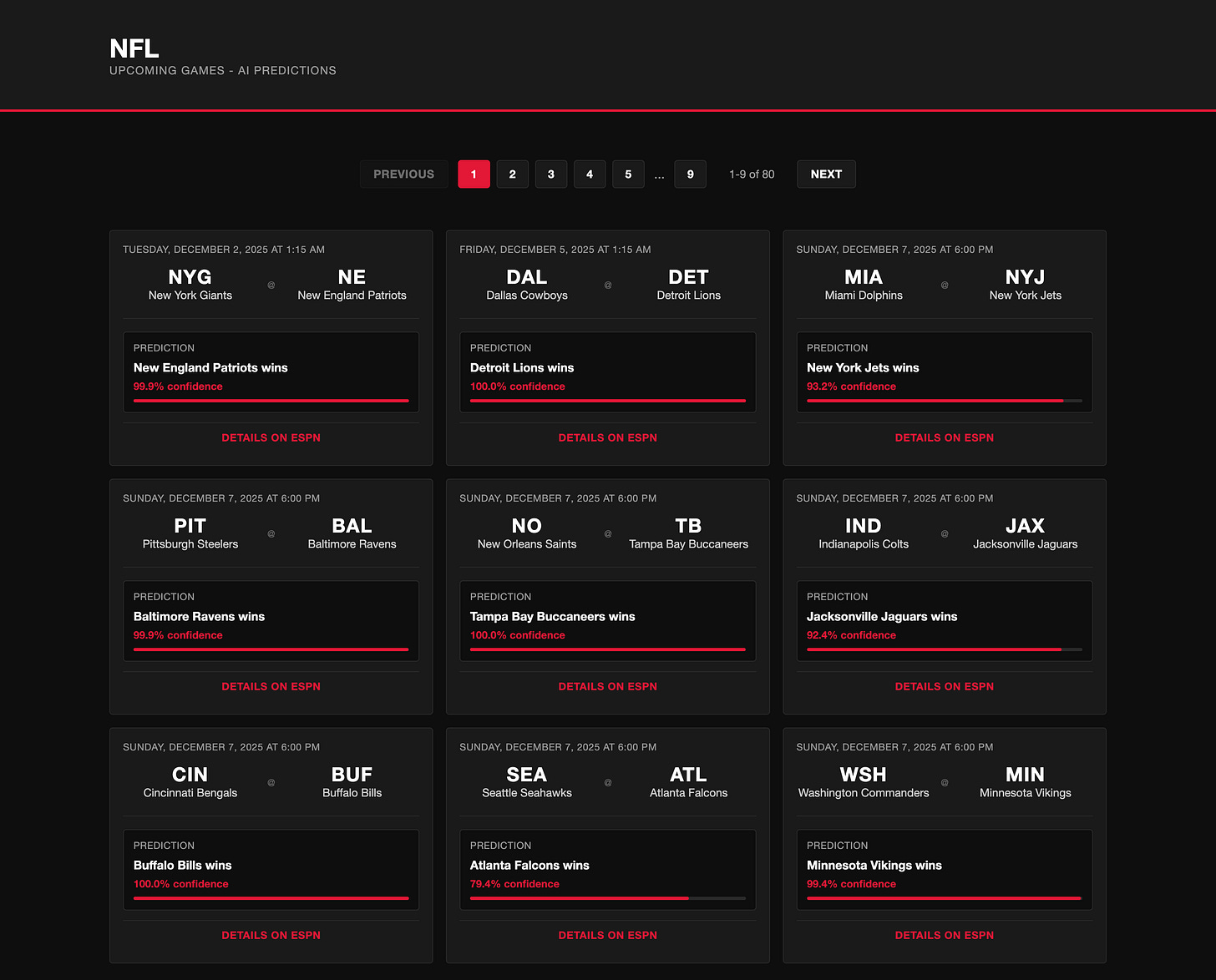
Task: Click 'Tampa Bay Buccaneers wins' prediction
Action: pos(552,616)
